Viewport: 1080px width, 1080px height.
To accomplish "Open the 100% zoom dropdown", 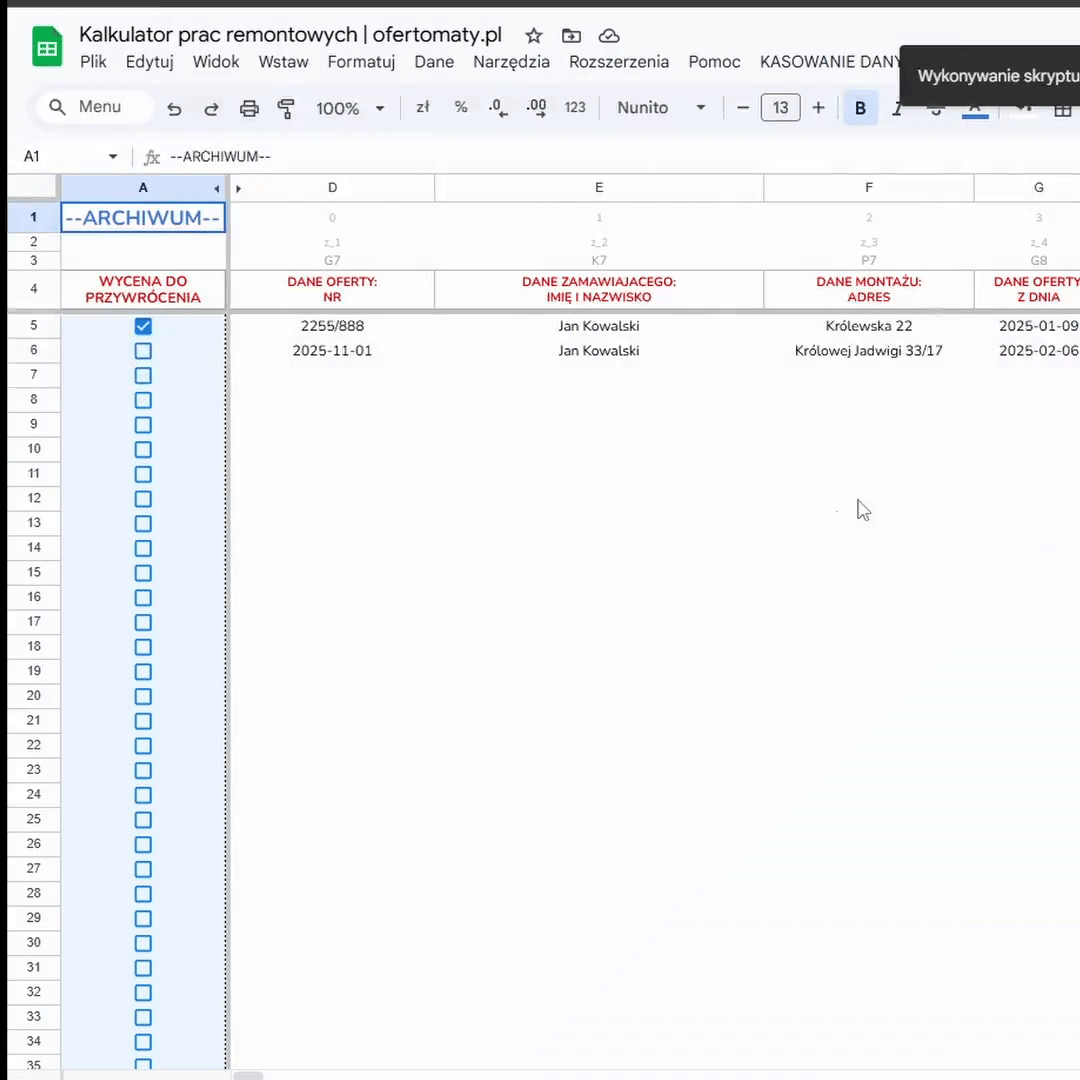I will 350,108.
